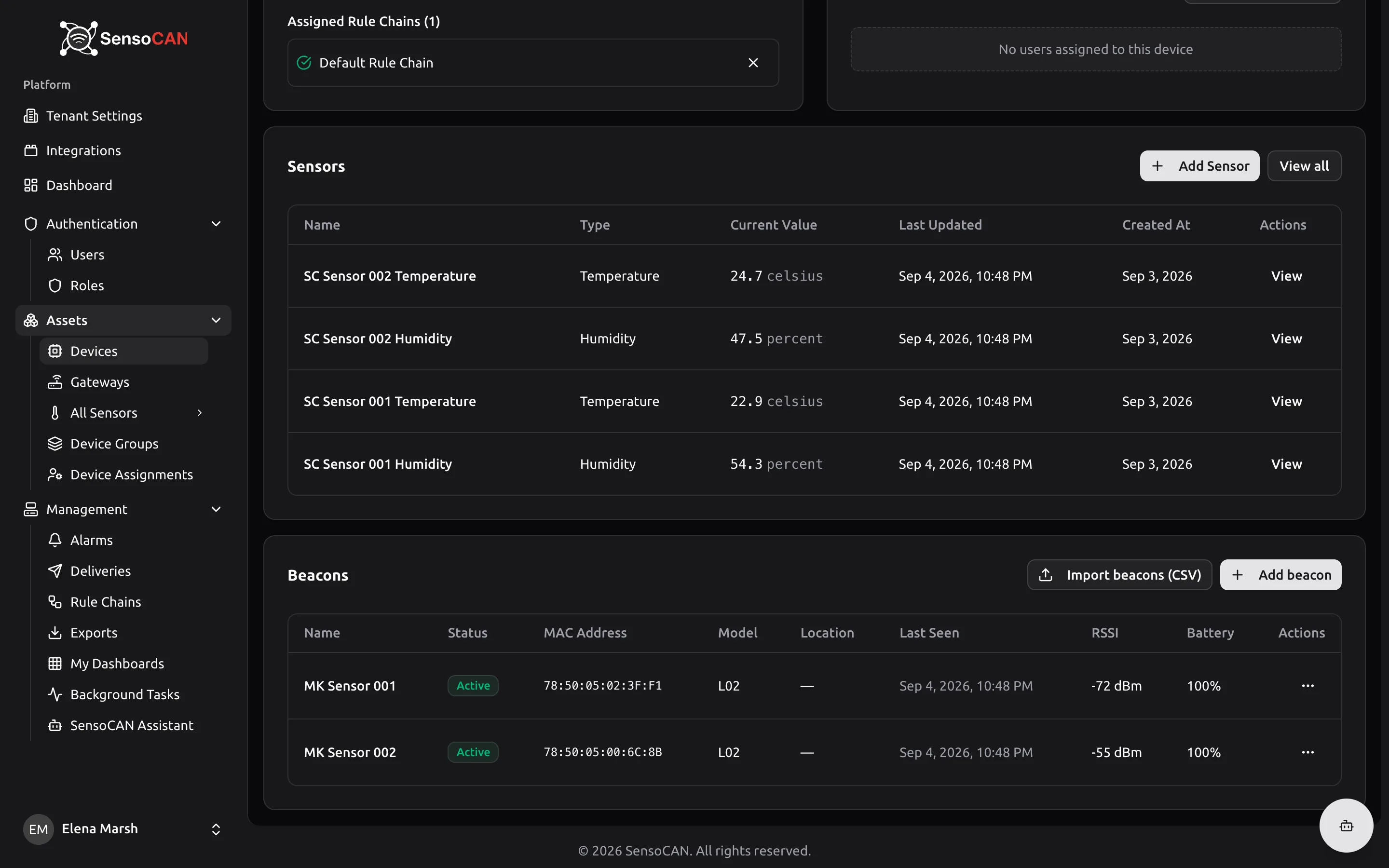Remove Default Rule Chain with X
The width and height of the screenshot is (1389, 868).
click(753, 63)
